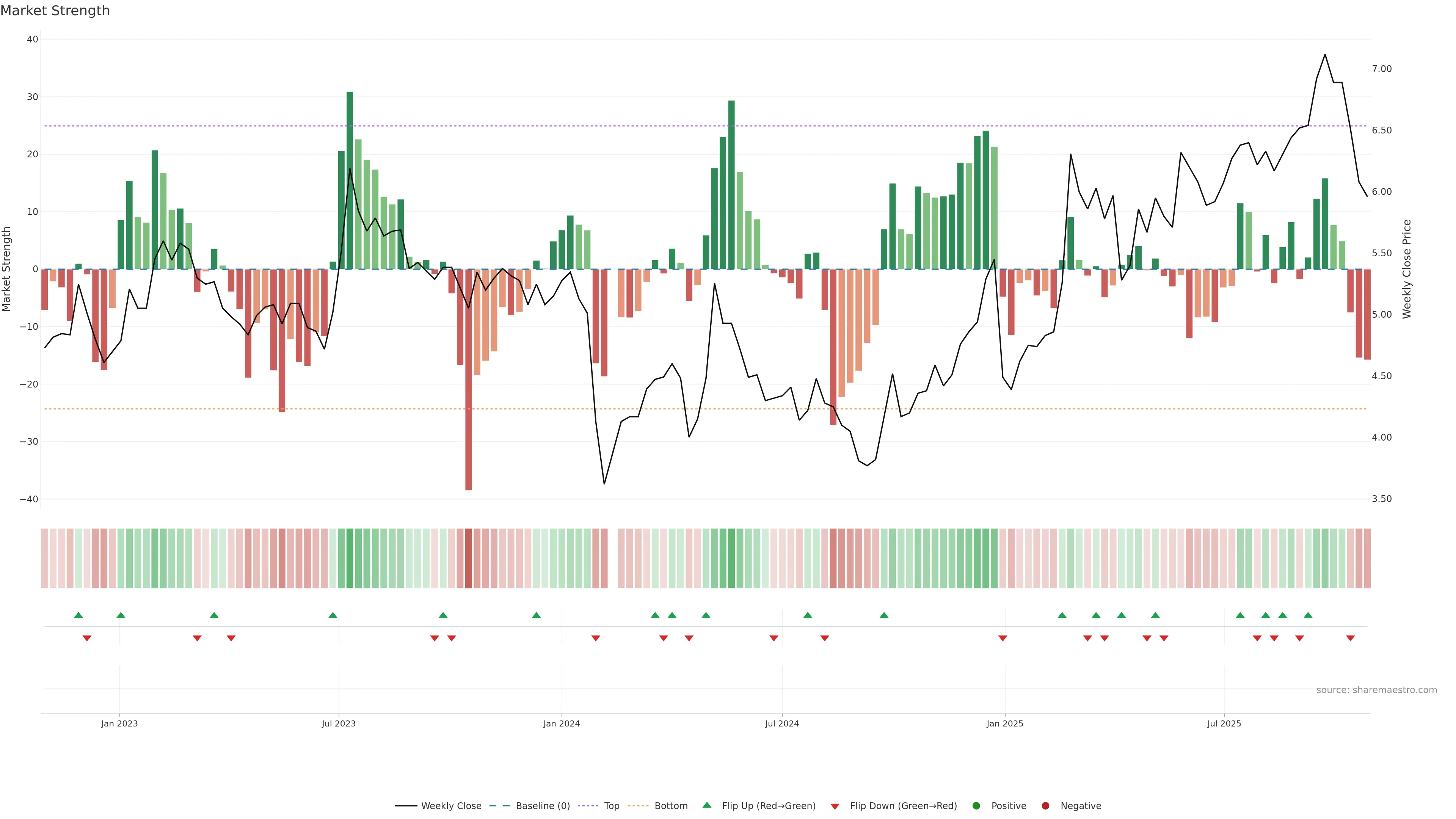Image resolution: width=1456 pixels, height=819 pixels.
Task: Click Positive green circle legend icon
Action: (976, 805)
